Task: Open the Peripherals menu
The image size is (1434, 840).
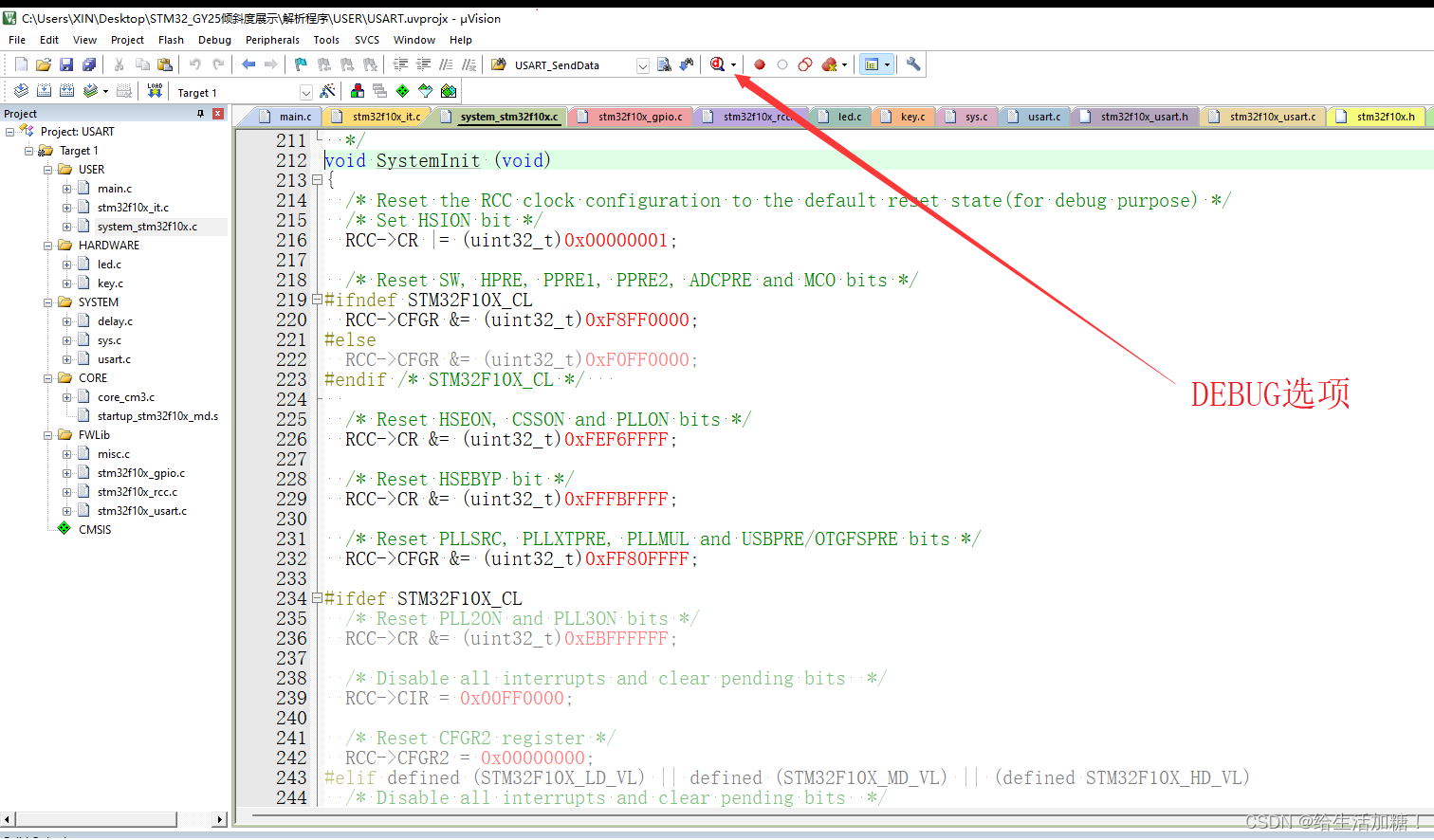Action: tap(272, 40)
